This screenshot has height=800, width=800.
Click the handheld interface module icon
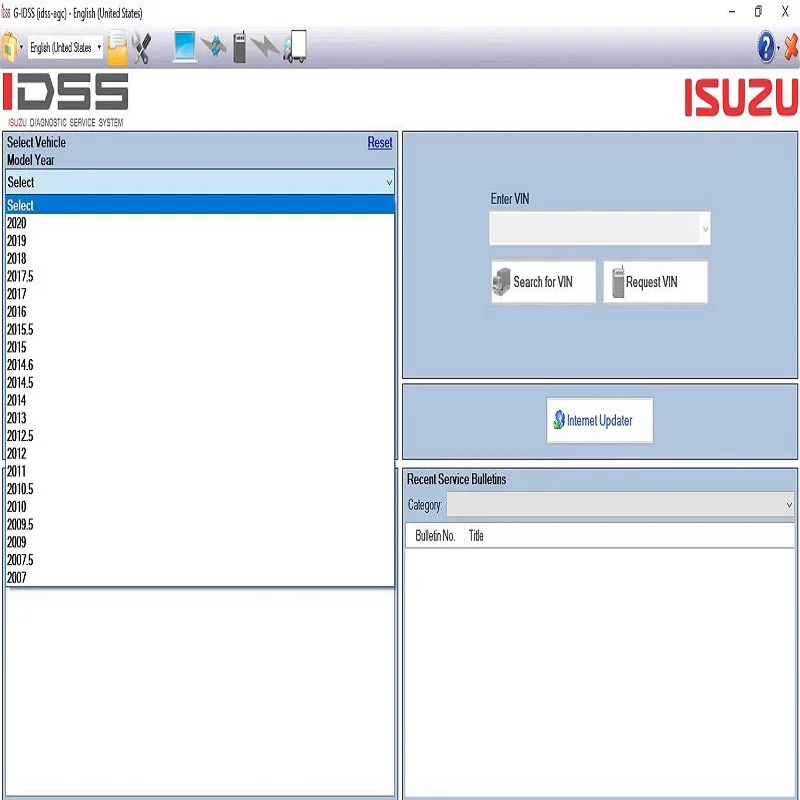pos(239,47)
